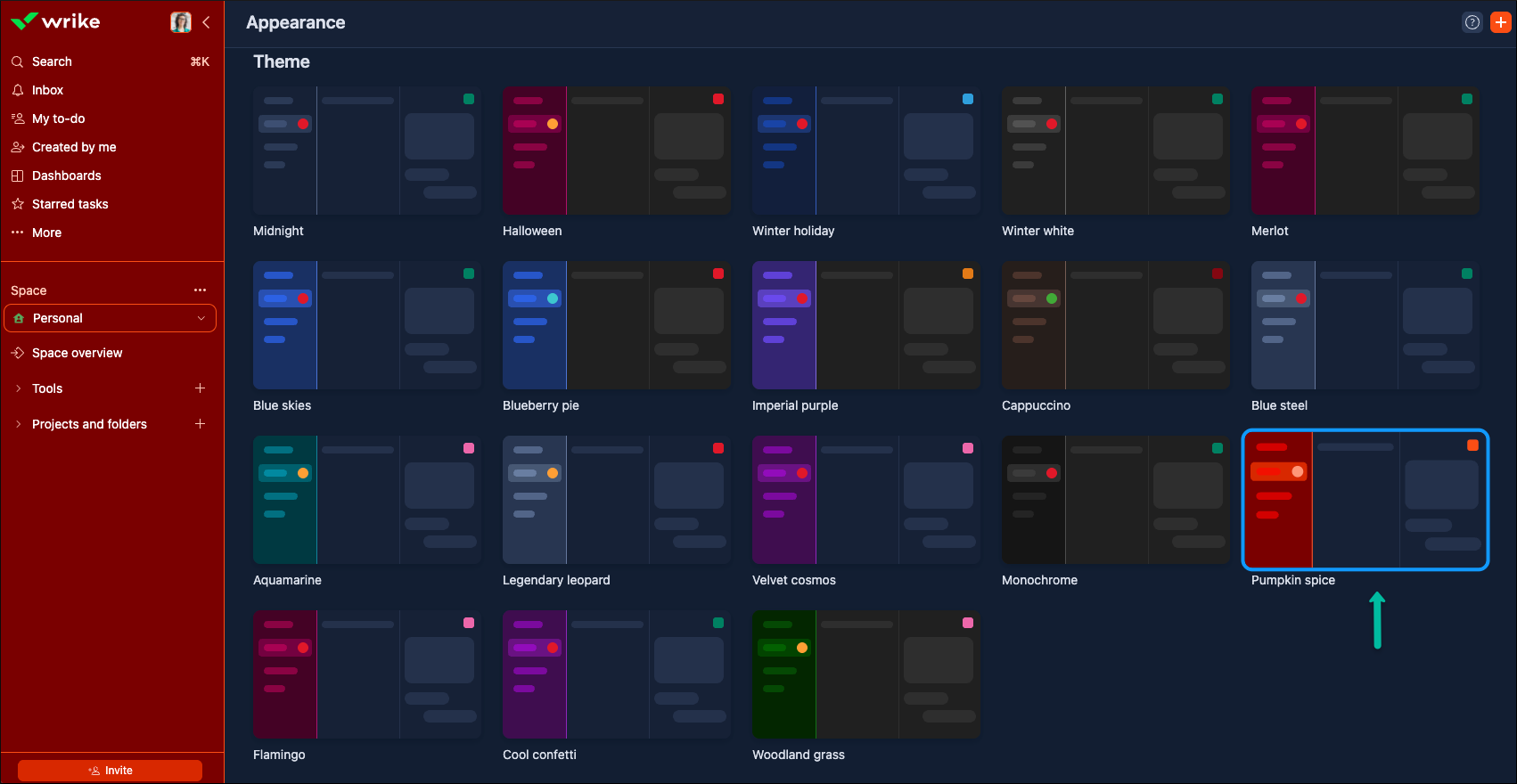Open Space options three-dot menu

(200, 290)
